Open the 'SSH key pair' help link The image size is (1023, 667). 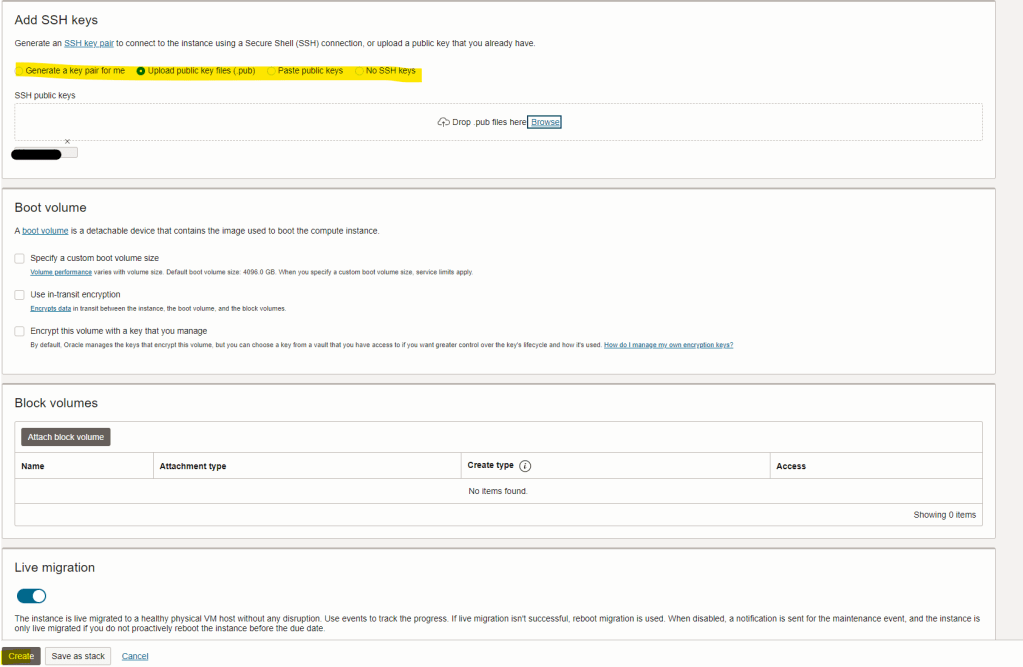point(89,43)
